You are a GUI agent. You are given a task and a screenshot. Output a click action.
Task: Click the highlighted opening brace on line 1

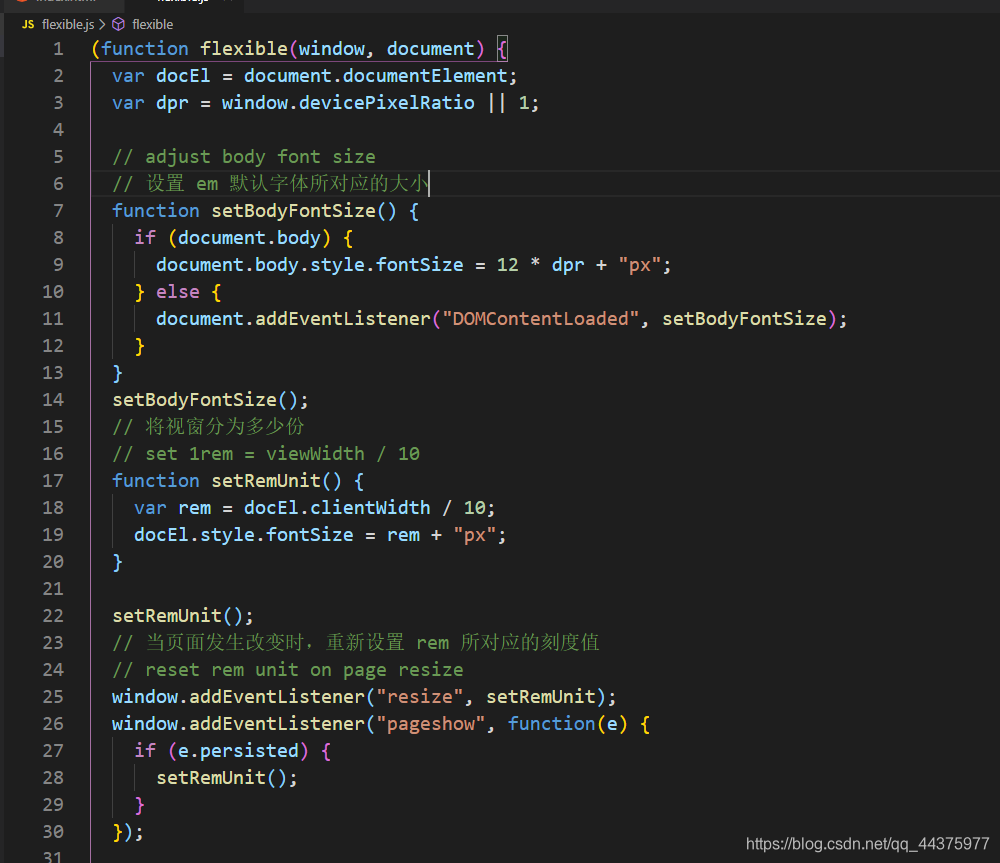coord(502,49)
